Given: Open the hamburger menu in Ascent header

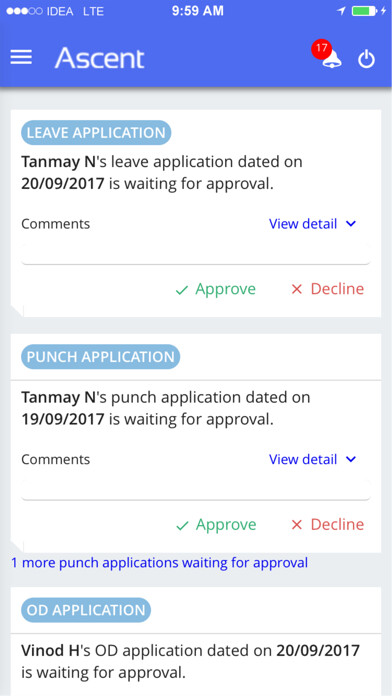Looking at the screenshot, I should tap(21, 57).
